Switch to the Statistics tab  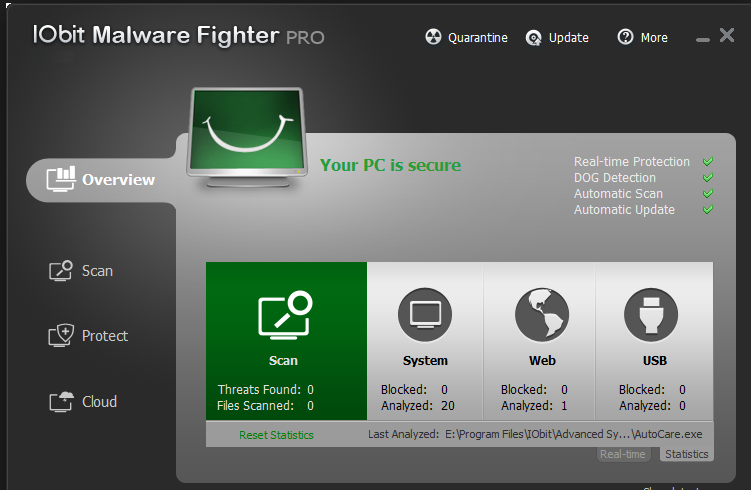[686, 454]
